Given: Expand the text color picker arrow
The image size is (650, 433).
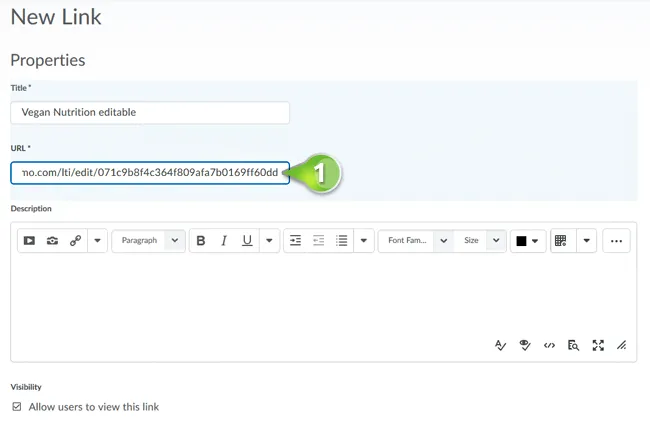Looking at the screenshot, I should 535,241.
